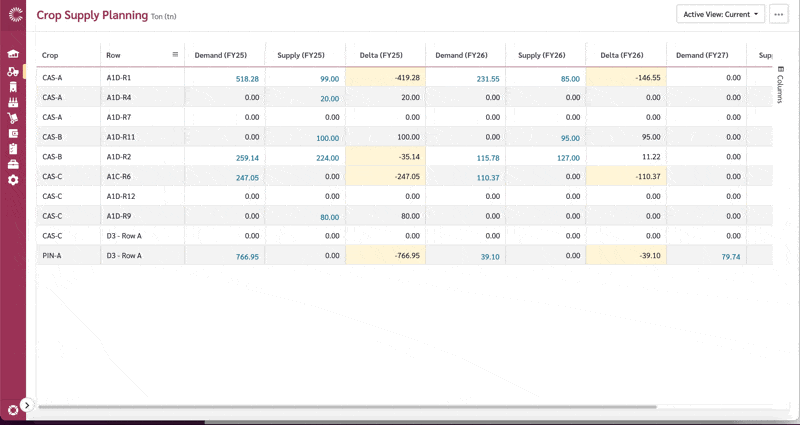Click the clipboard checklist icon in sidebar
The image size is (800, 425).
coord(13,149)
